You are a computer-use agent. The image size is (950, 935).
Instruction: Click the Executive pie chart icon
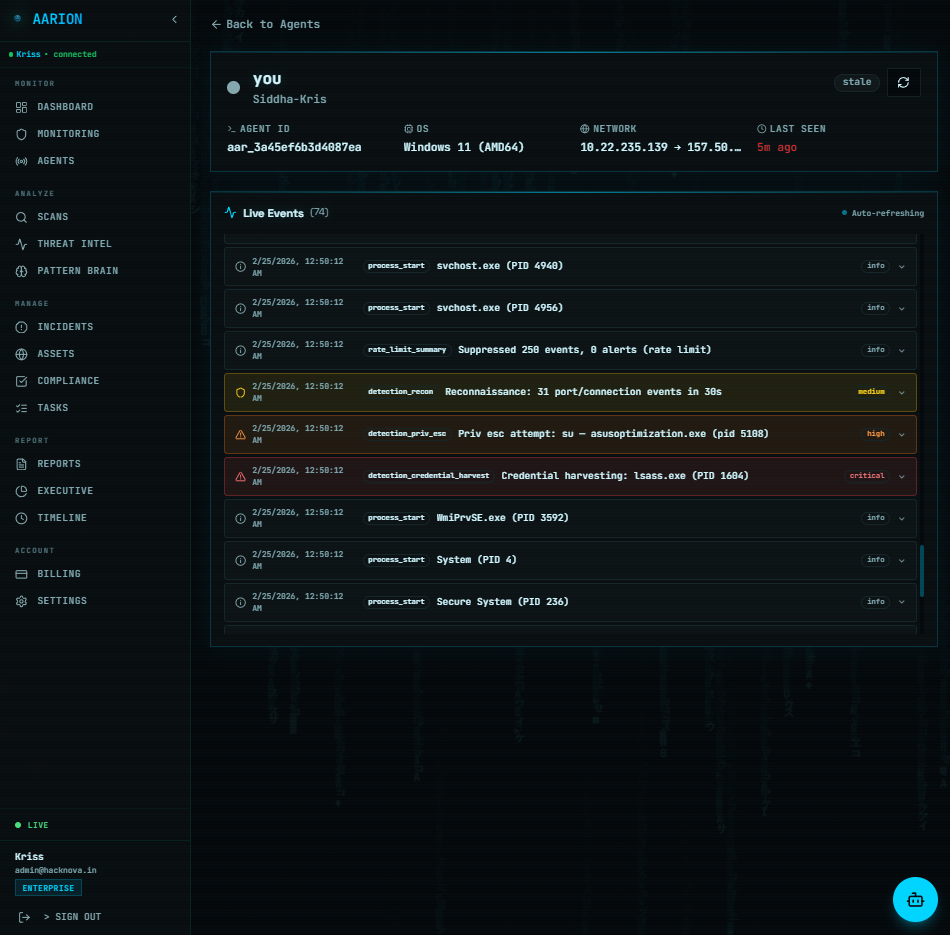coord(21,491)
